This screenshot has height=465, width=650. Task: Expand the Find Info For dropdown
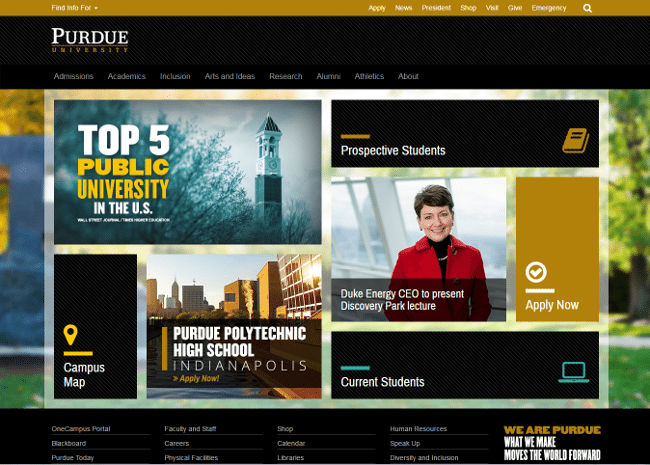[x=75, y=8]
